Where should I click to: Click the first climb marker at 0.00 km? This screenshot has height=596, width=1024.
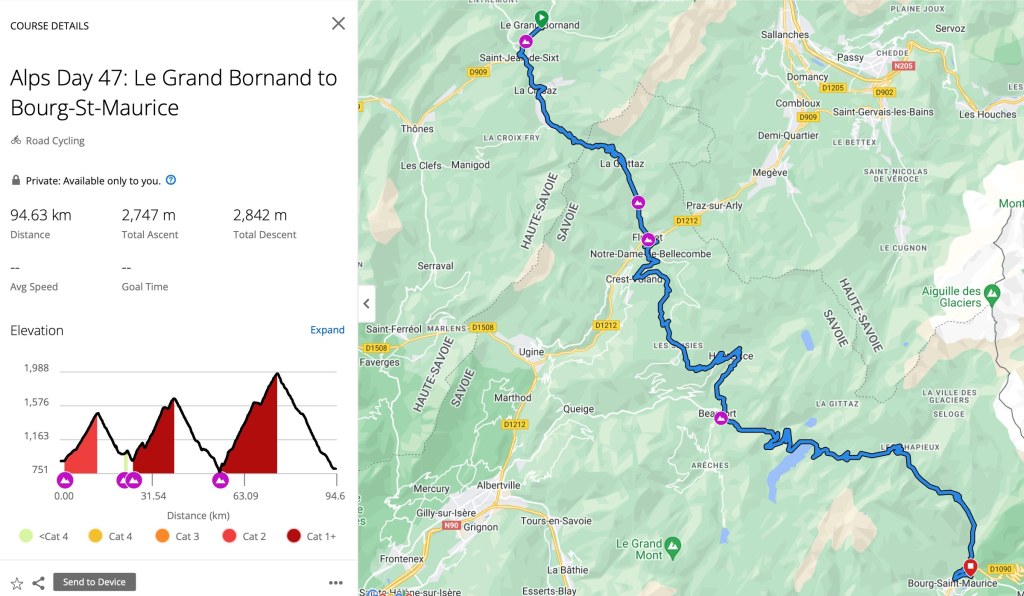tap(65, 480)
